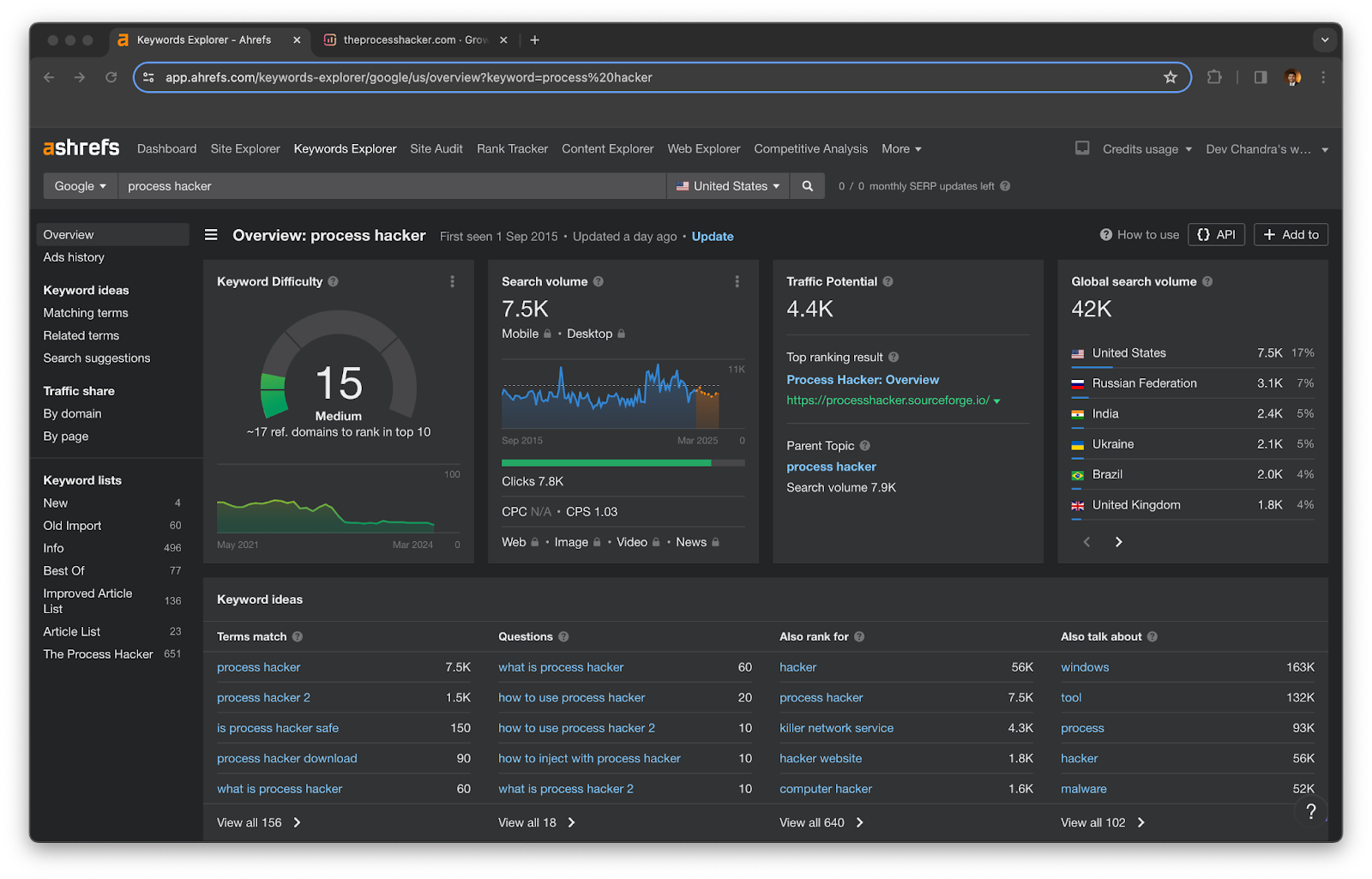Screen dimensions: 1372x879
Task: Open Google search engine dropdown
Action: tap(80, 186)
